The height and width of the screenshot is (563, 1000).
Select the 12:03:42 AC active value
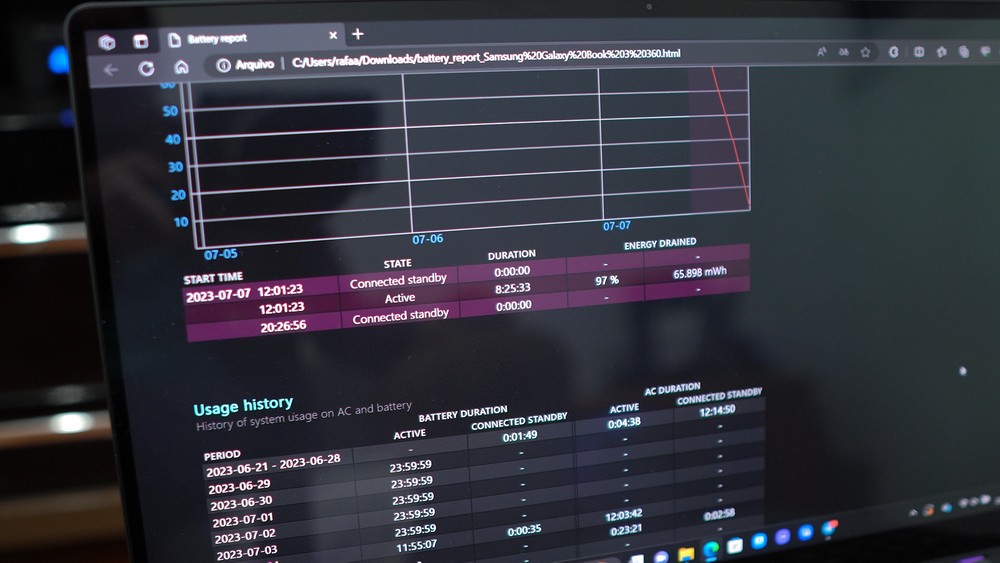pyautogui.click(x=623, y=515)
